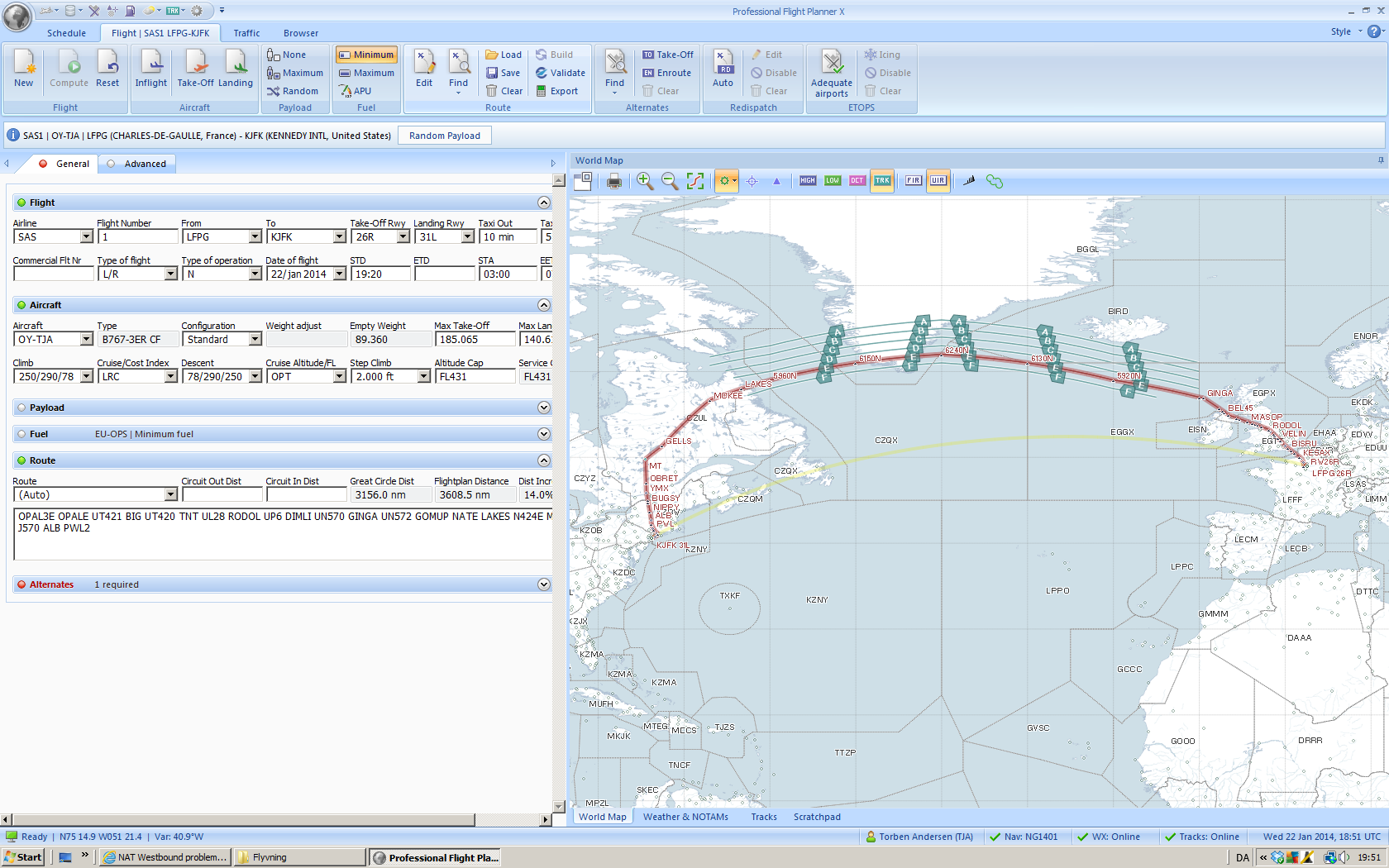
Task: Open Adequate airports ETOPS tool
Action: [x=832, y=73]
